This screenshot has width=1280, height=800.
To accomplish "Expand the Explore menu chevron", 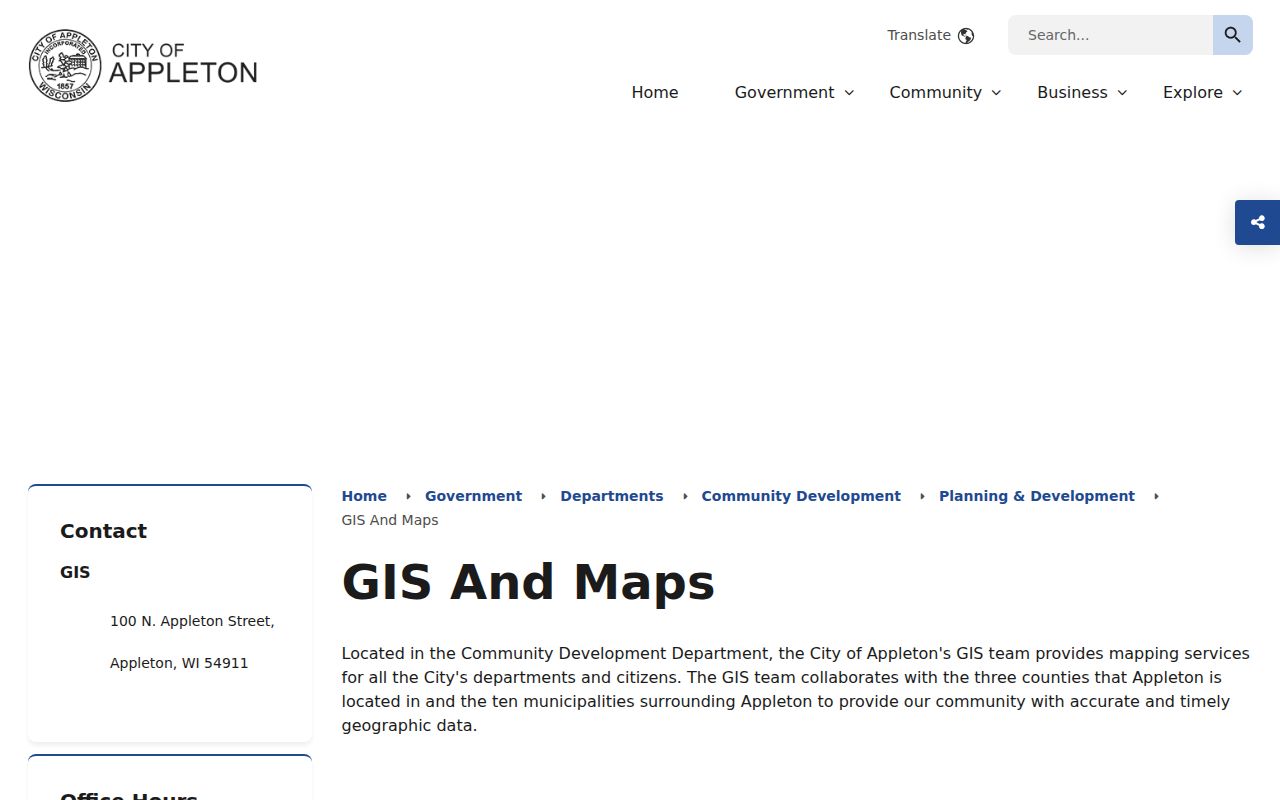I will point(1237,93).
